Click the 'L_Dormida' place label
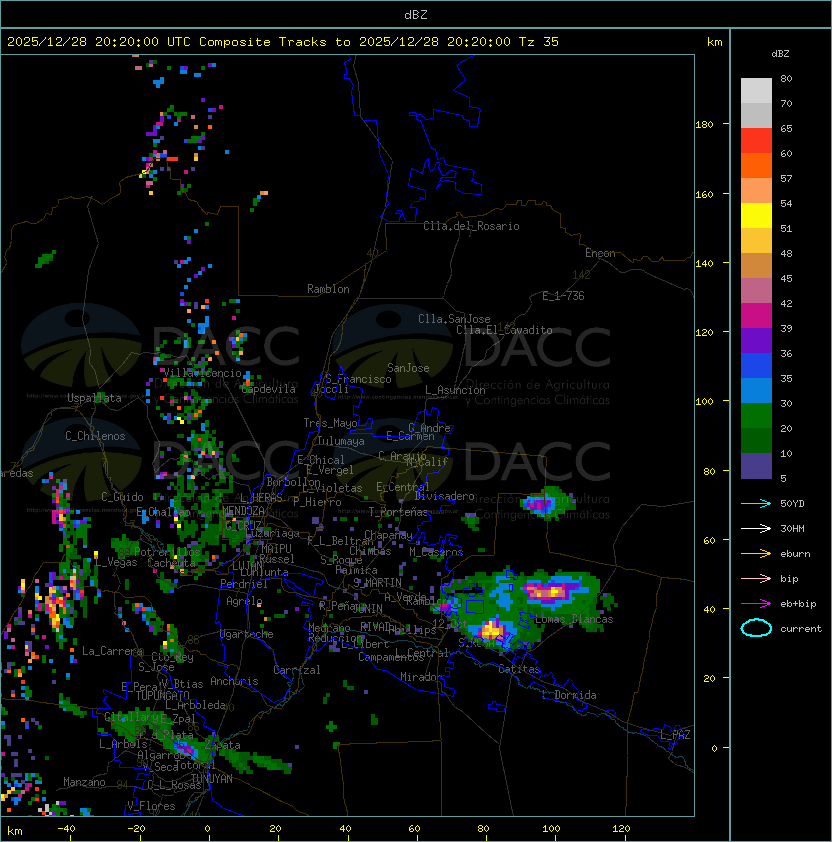The image size is (832, 842). 569,695
